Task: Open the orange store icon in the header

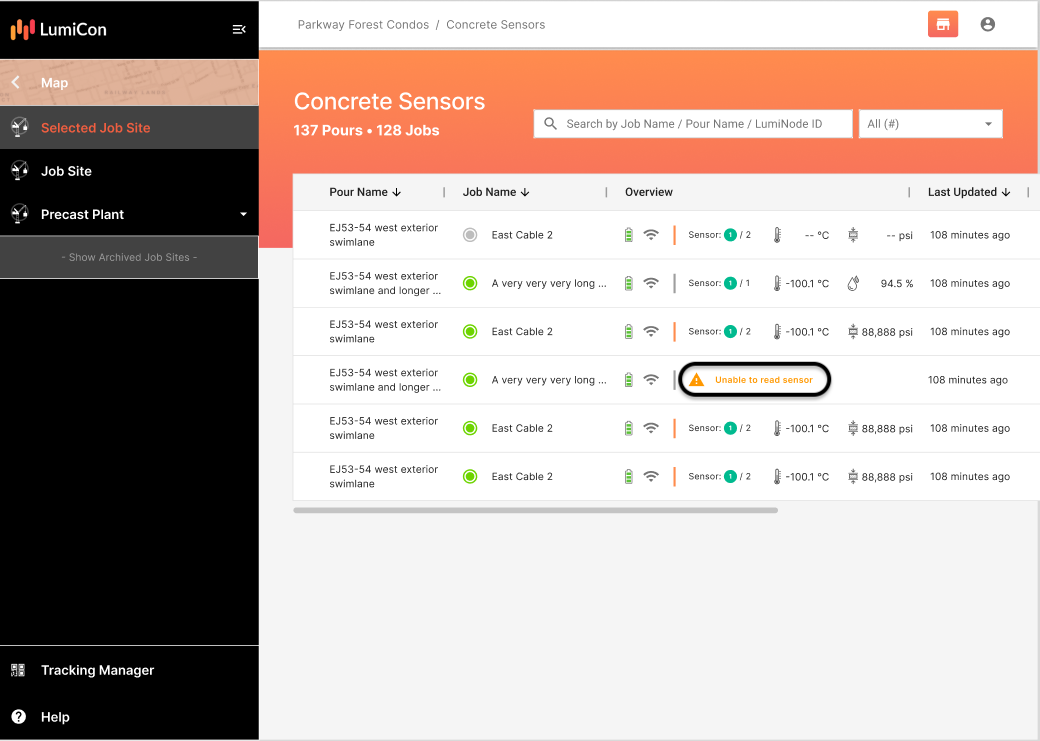Action: pos(942,24)
